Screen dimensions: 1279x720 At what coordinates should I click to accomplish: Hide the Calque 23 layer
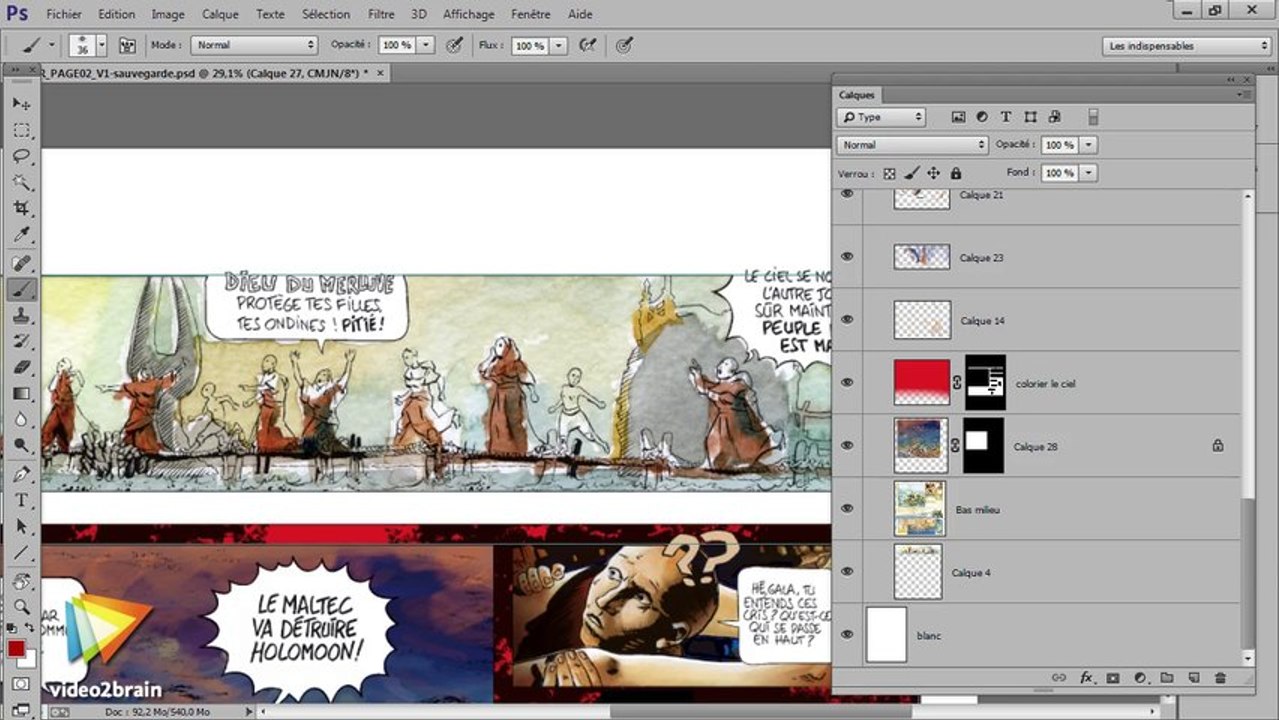[847, 257]
